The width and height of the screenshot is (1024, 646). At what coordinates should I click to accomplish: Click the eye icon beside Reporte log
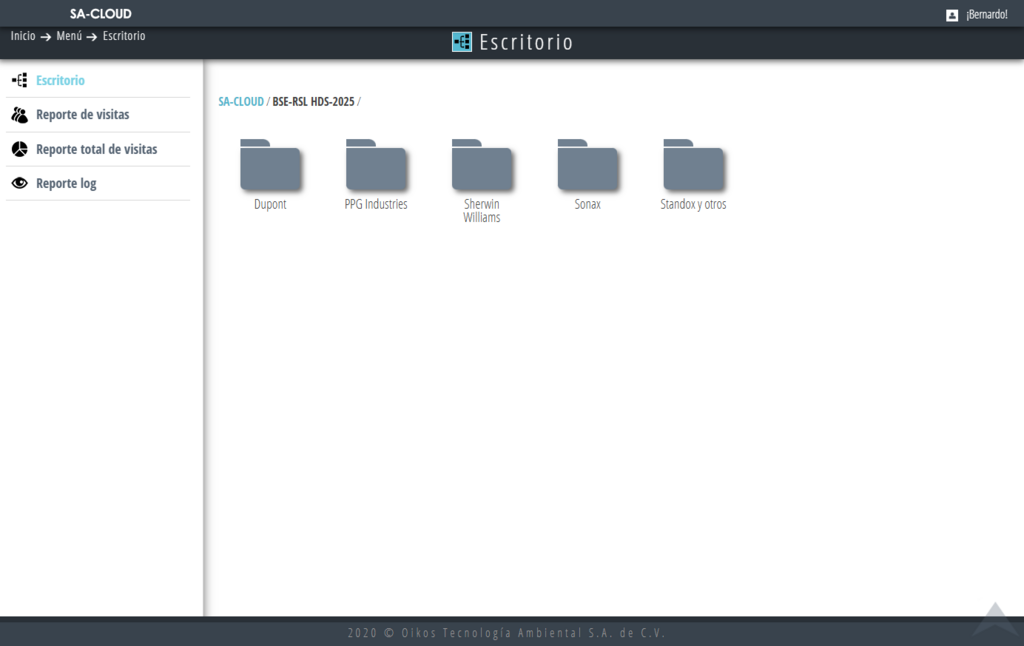[19, 183]
